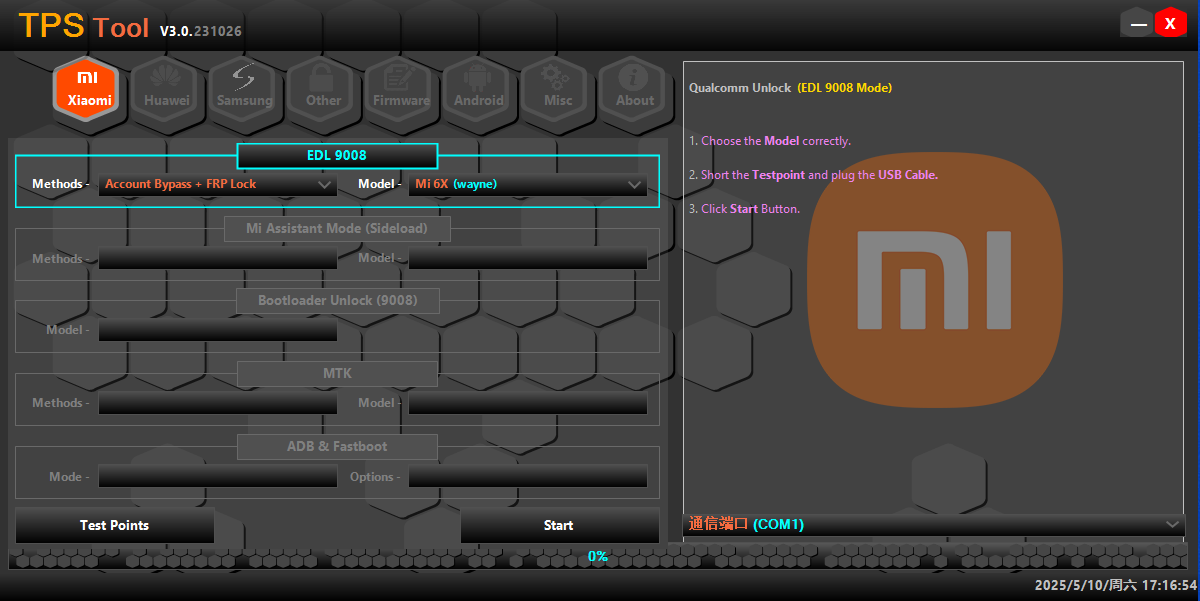Click instruction 3 about Start Button
The height and width of the screenshot is (601, 1200).
[x=744, y=209]
